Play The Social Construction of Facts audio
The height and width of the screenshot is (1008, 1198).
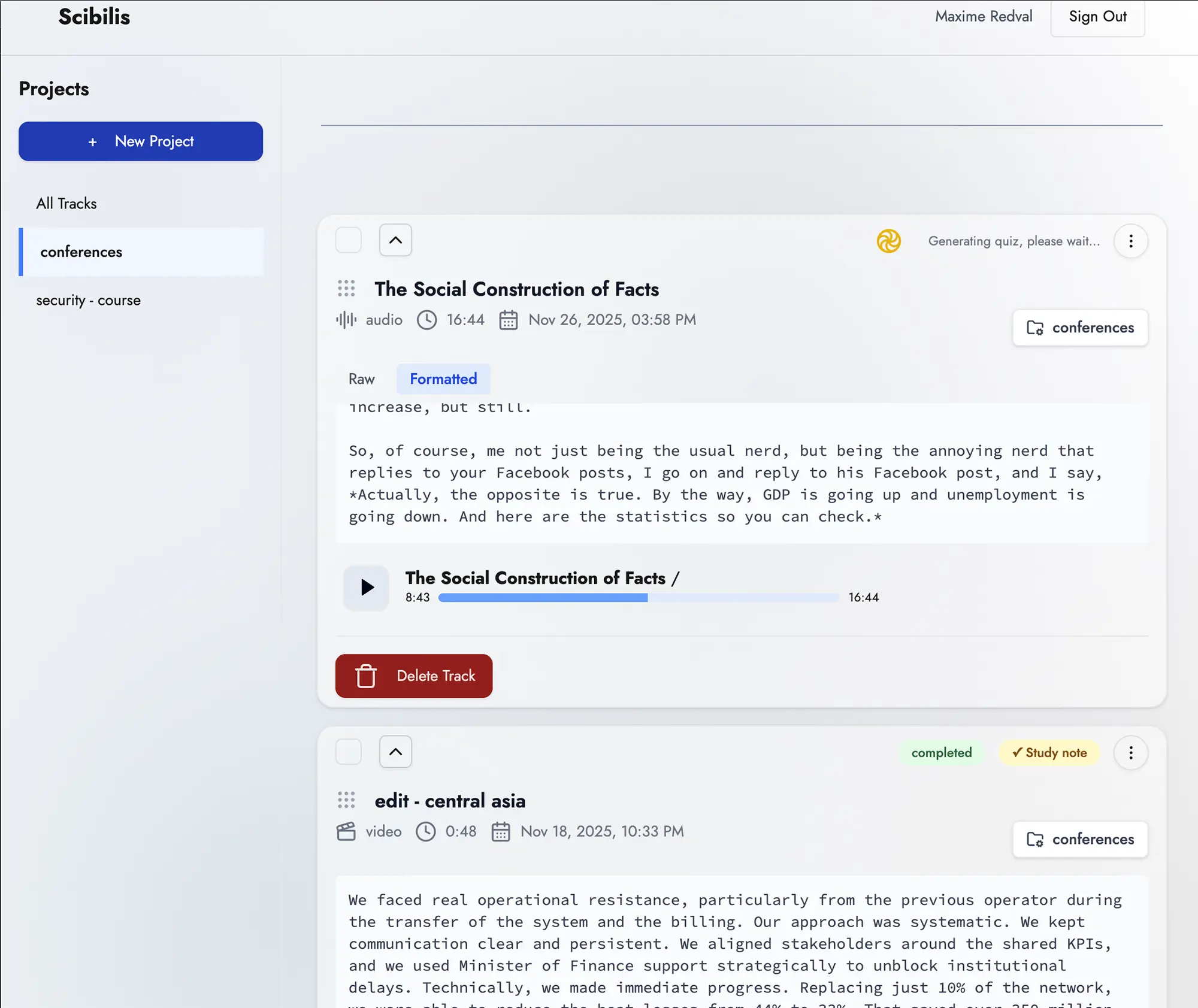(367, 587)
